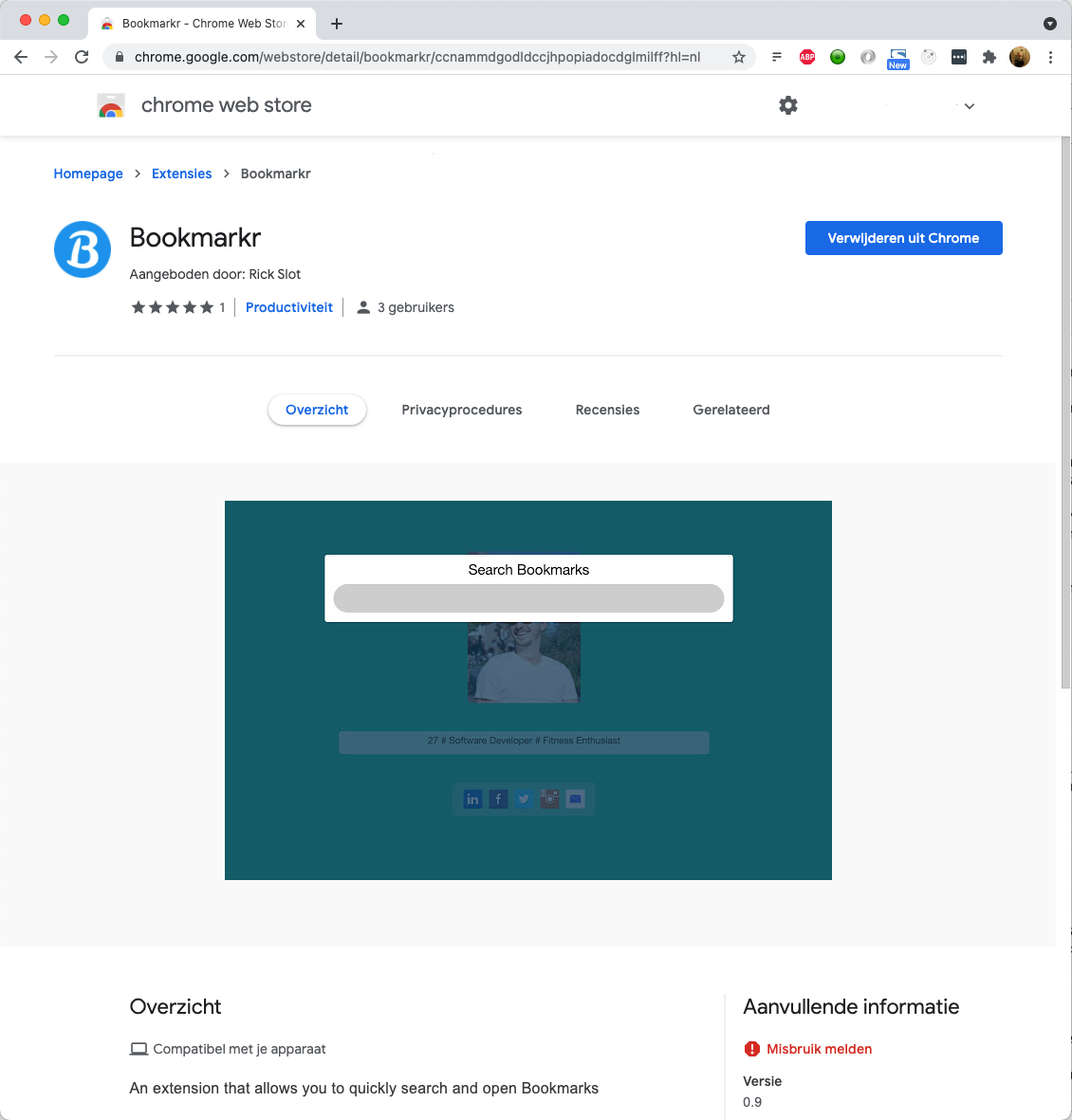The height and width of the screenshot is (1120, 1072).
Task: Click the address bar URL field
Action: point(417,57)
